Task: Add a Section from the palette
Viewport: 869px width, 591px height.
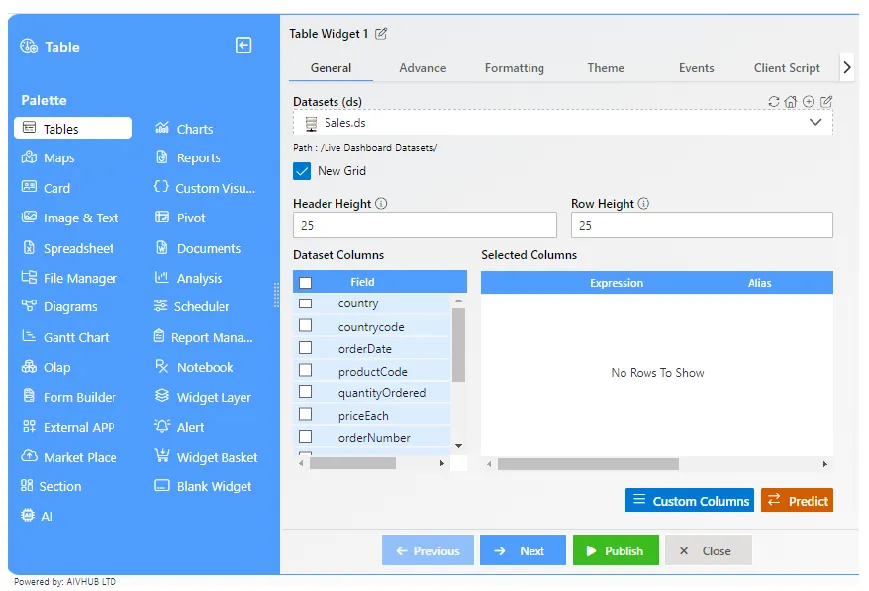Action: (x=51, y=486)
